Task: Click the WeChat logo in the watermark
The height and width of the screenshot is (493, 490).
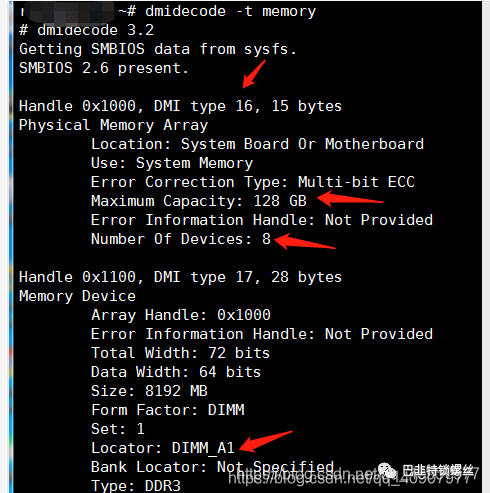Action: (x=387, y=471)
